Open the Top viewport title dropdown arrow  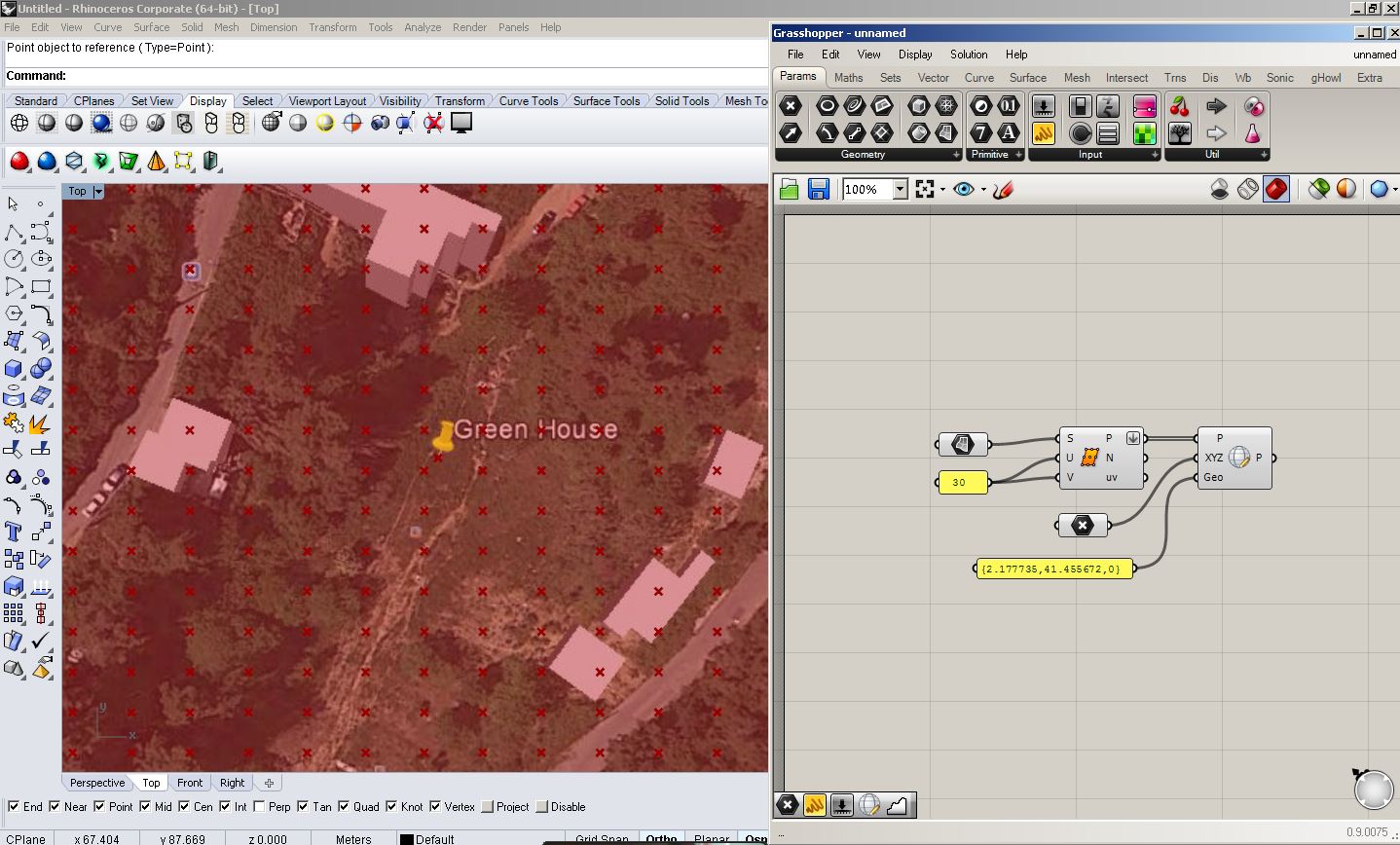point(98,192)
